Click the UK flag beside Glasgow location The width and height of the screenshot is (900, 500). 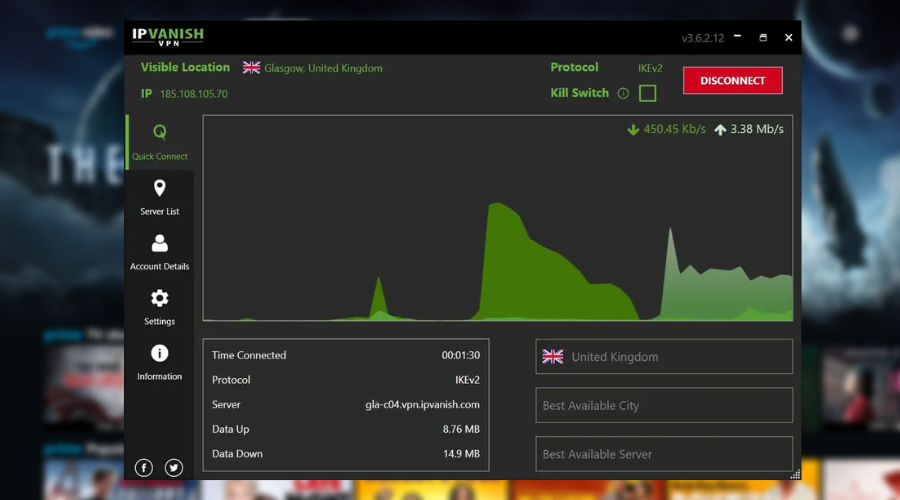(251, 68)
